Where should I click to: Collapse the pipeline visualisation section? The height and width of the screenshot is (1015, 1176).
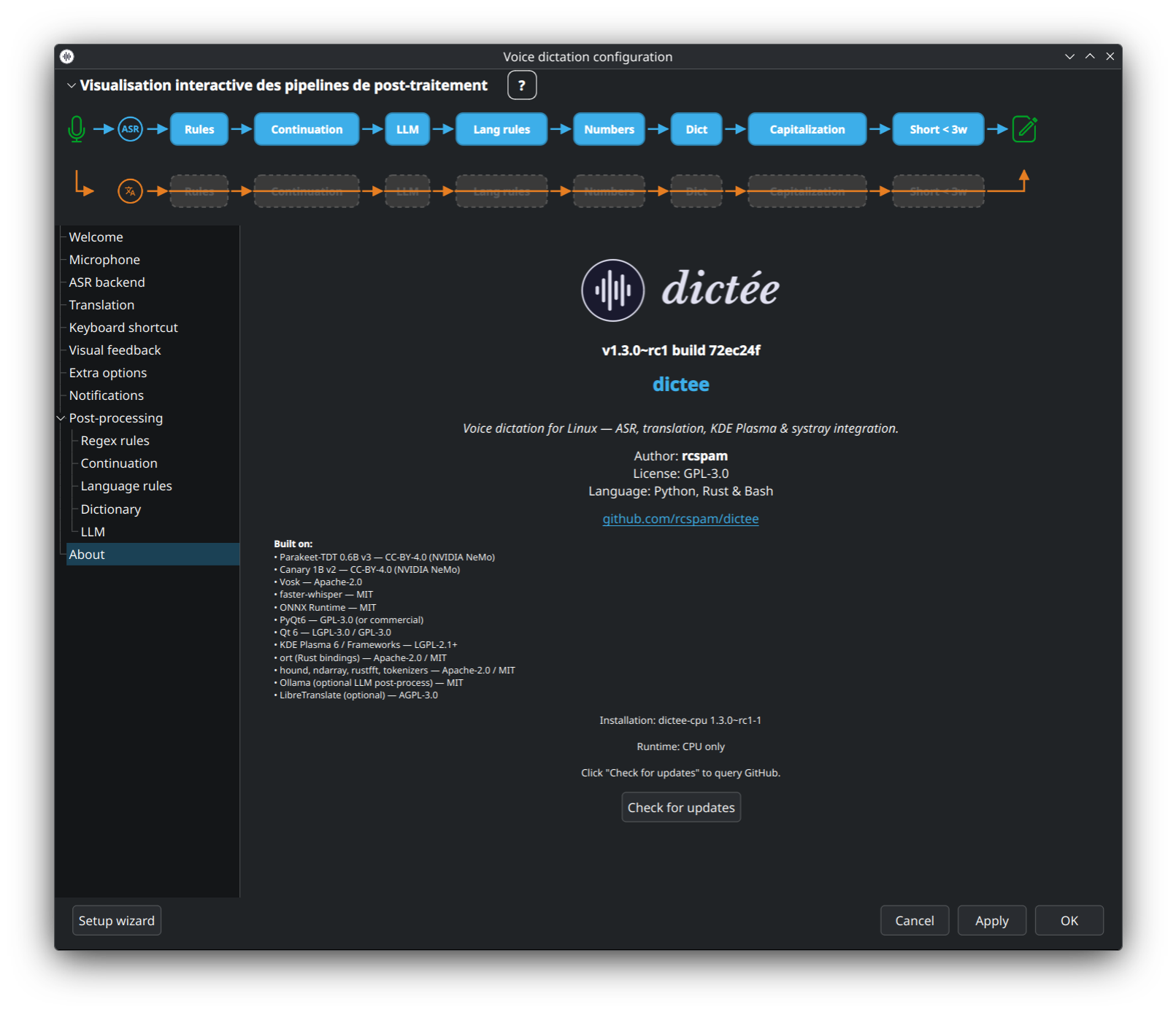click(x=72, y=85)
